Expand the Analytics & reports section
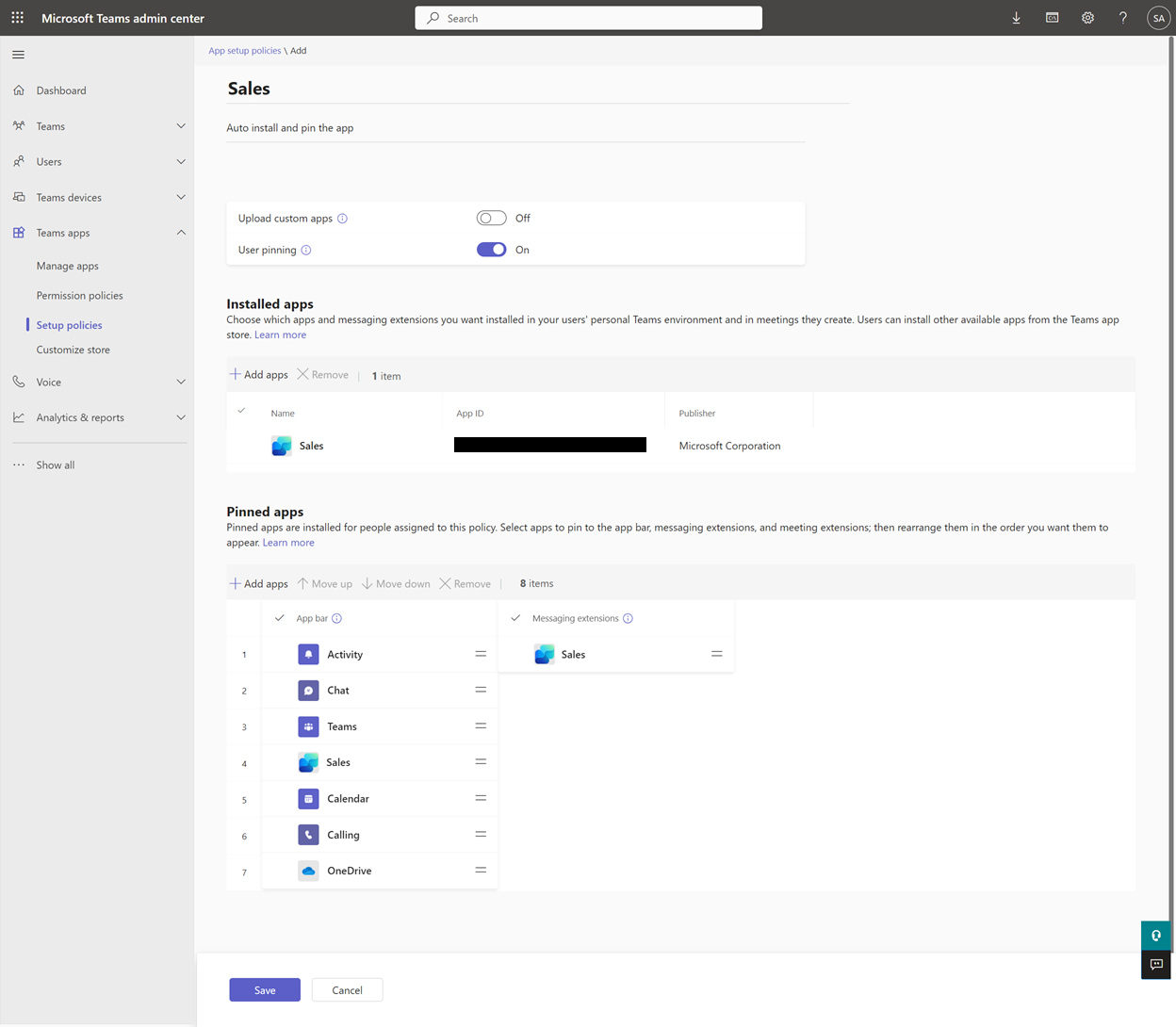 181,417
